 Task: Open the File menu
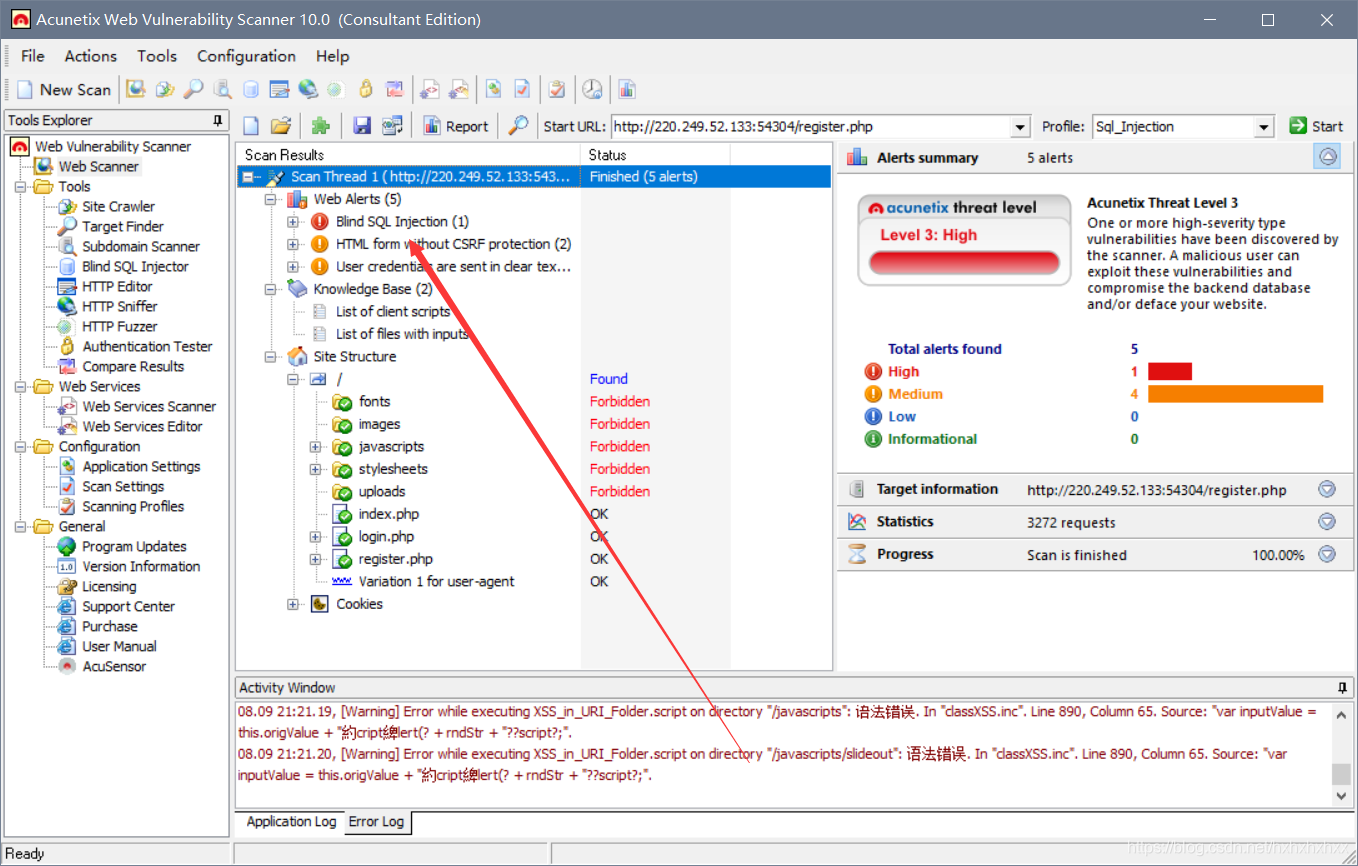(32, 56)
